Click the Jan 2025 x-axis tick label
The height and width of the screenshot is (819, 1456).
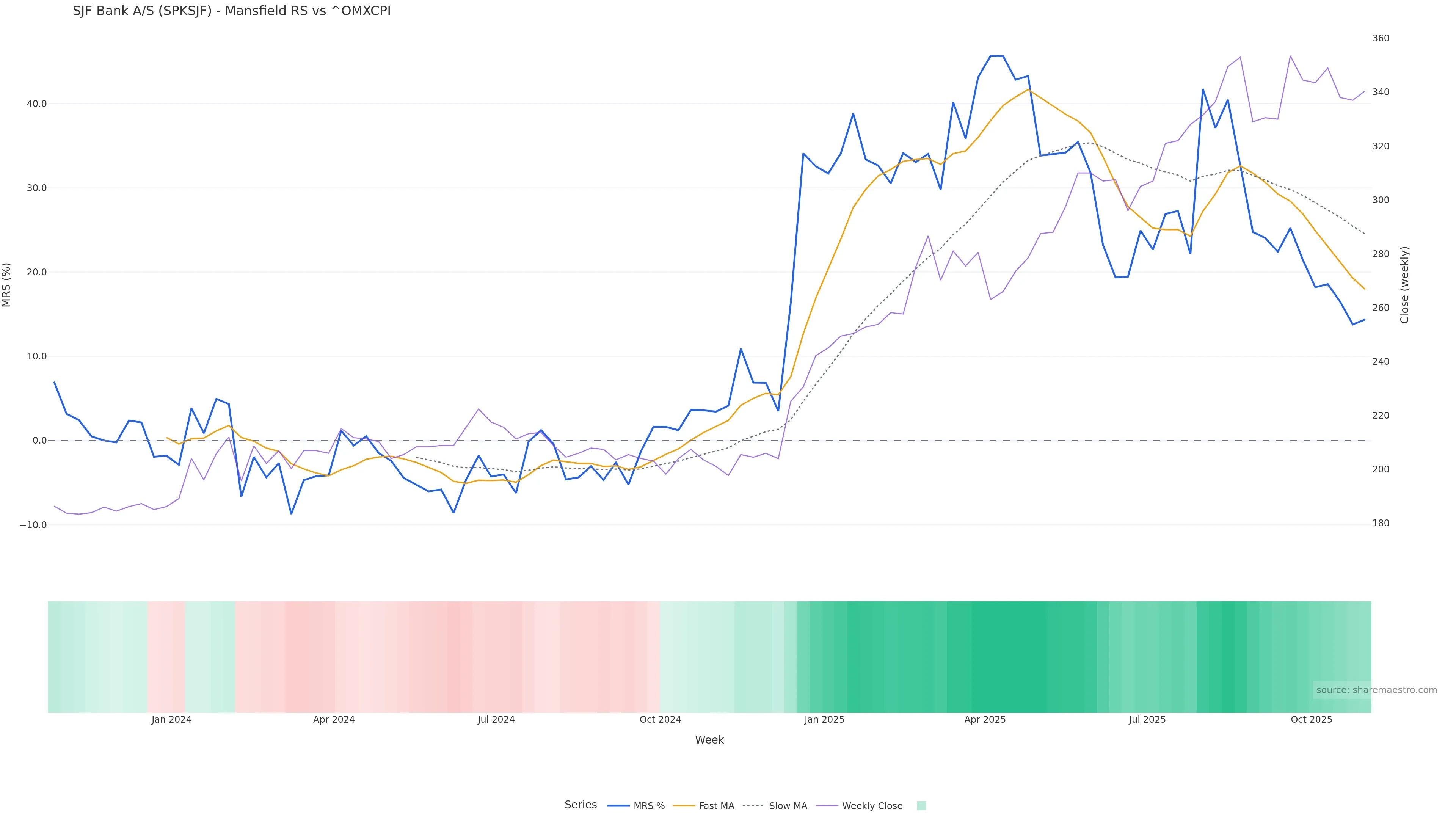coord(824,720)
